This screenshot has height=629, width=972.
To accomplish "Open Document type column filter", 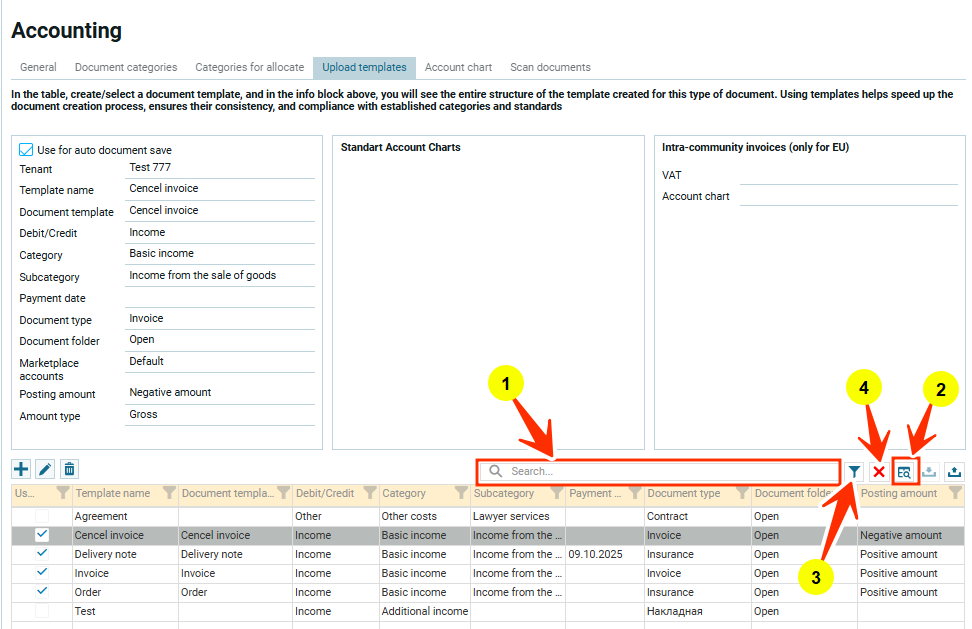I will coord(741,493).
